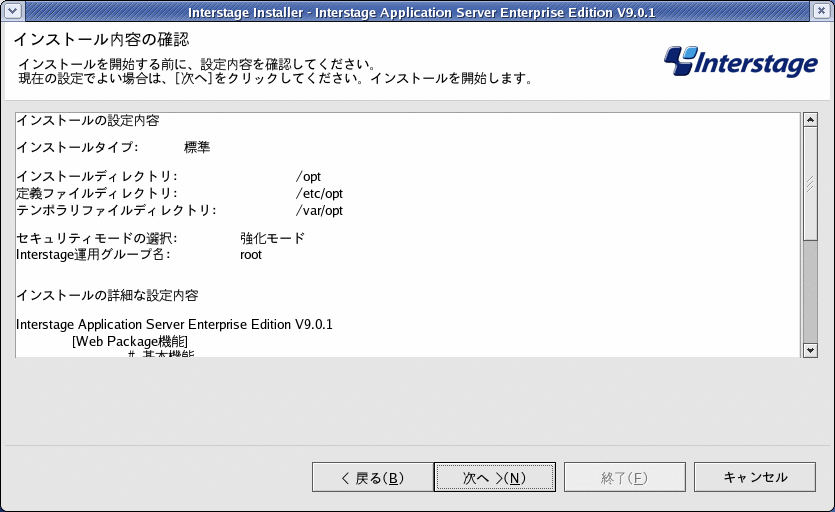Go back with the 戻る(B) button
835x512 pixels.
372,477
